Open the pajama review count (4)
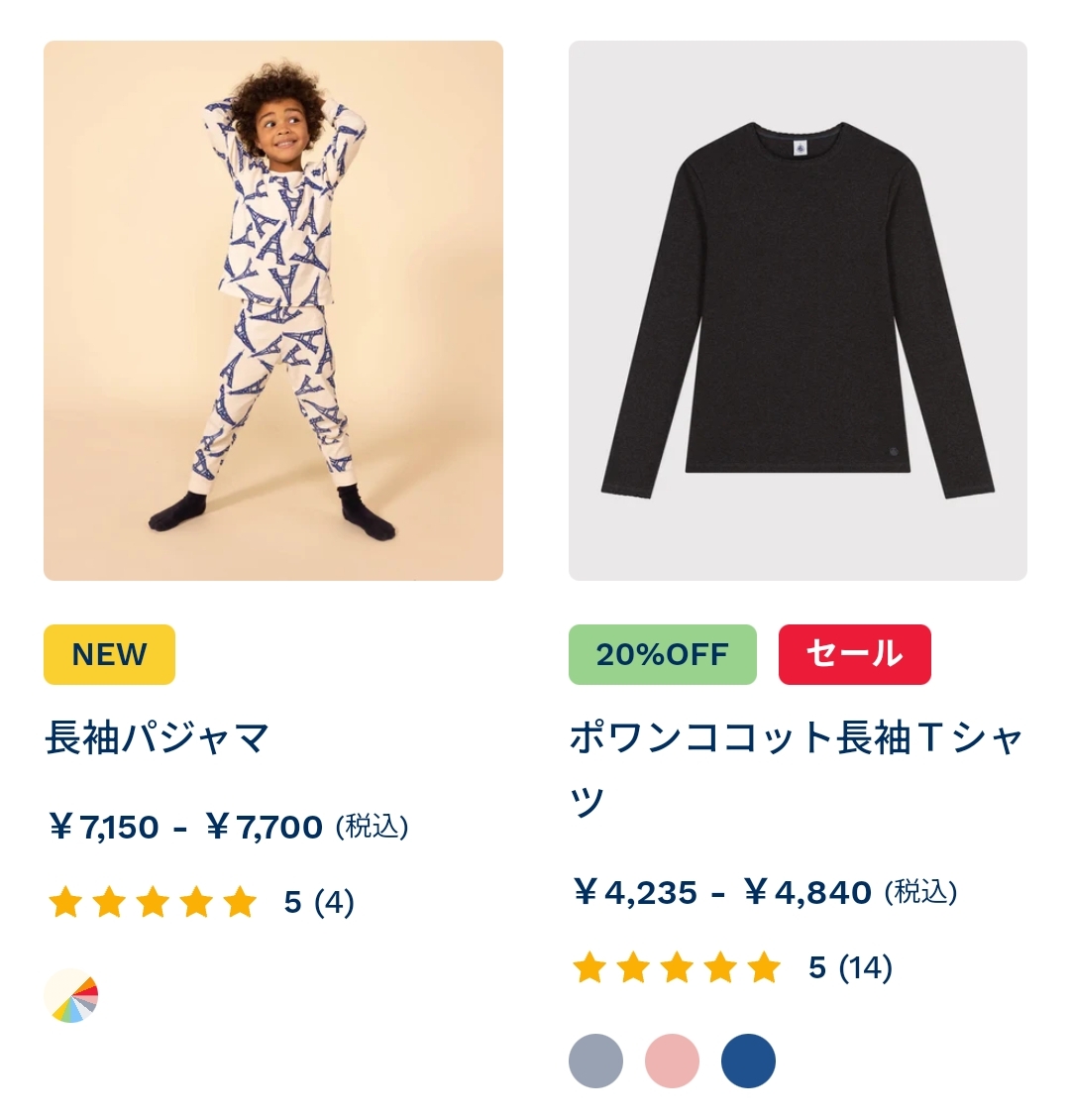The image size is (1070, 1120). coord(334,902)
